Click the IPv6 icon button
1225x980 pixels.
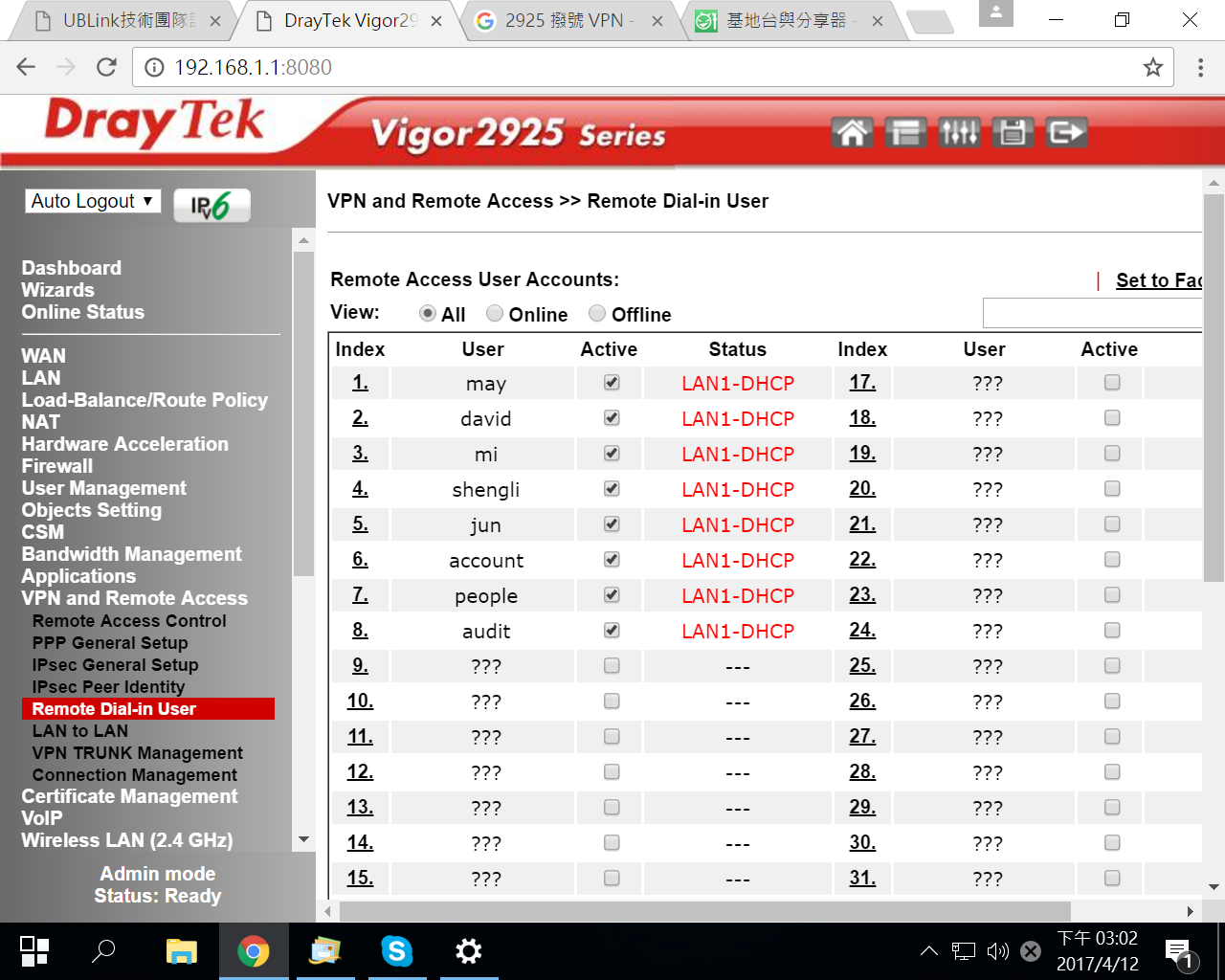[x=212, y=206]
